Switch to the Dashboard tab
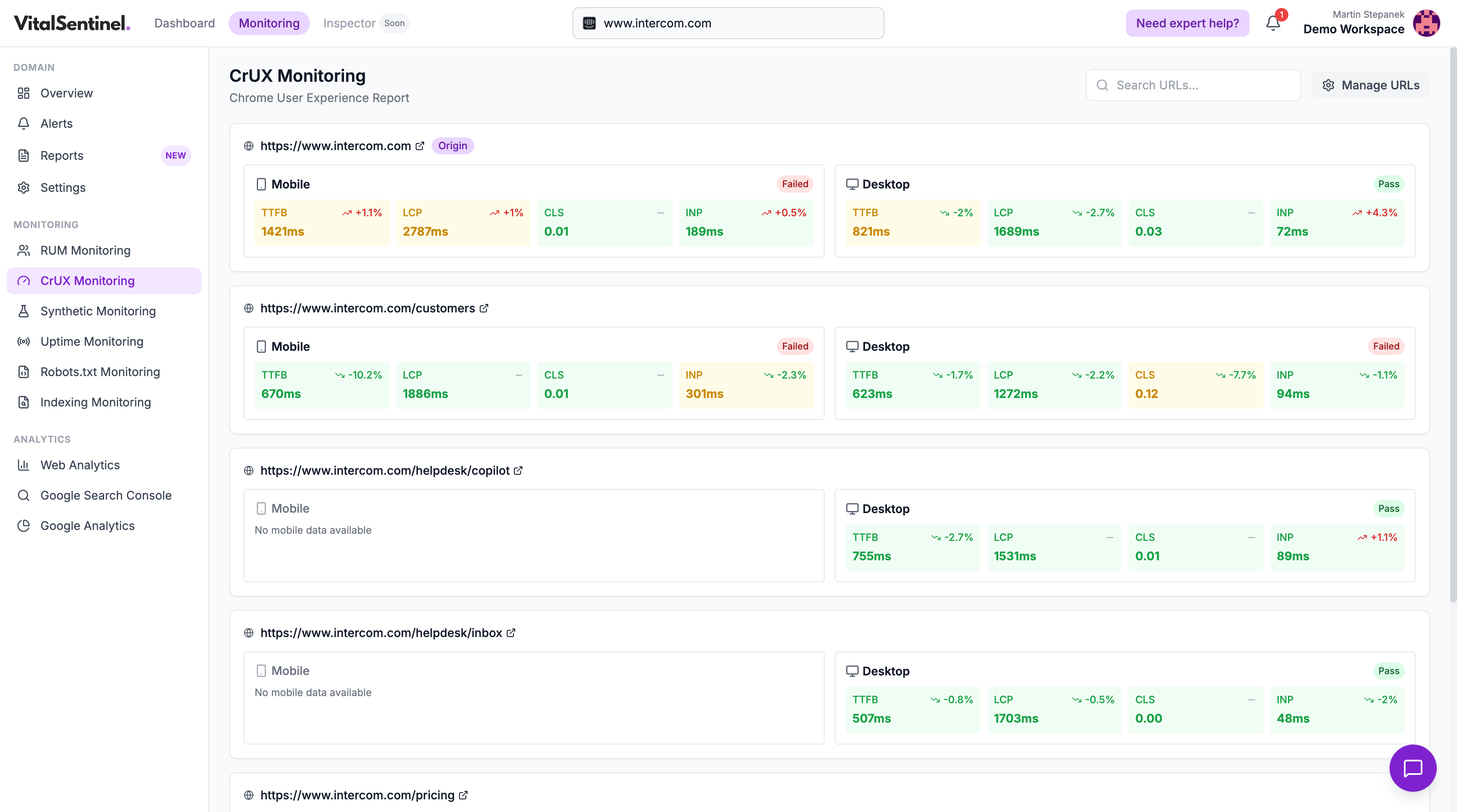Viewport: 1457px width, 812px height. coord(184,23)
